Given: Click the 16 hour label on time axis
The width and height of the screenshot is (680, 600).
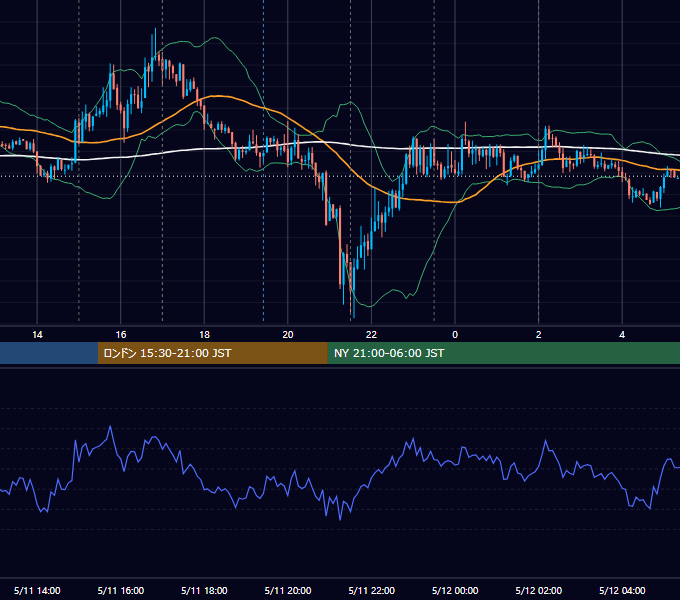Looking at the screenshot, I should pos(121,335).
